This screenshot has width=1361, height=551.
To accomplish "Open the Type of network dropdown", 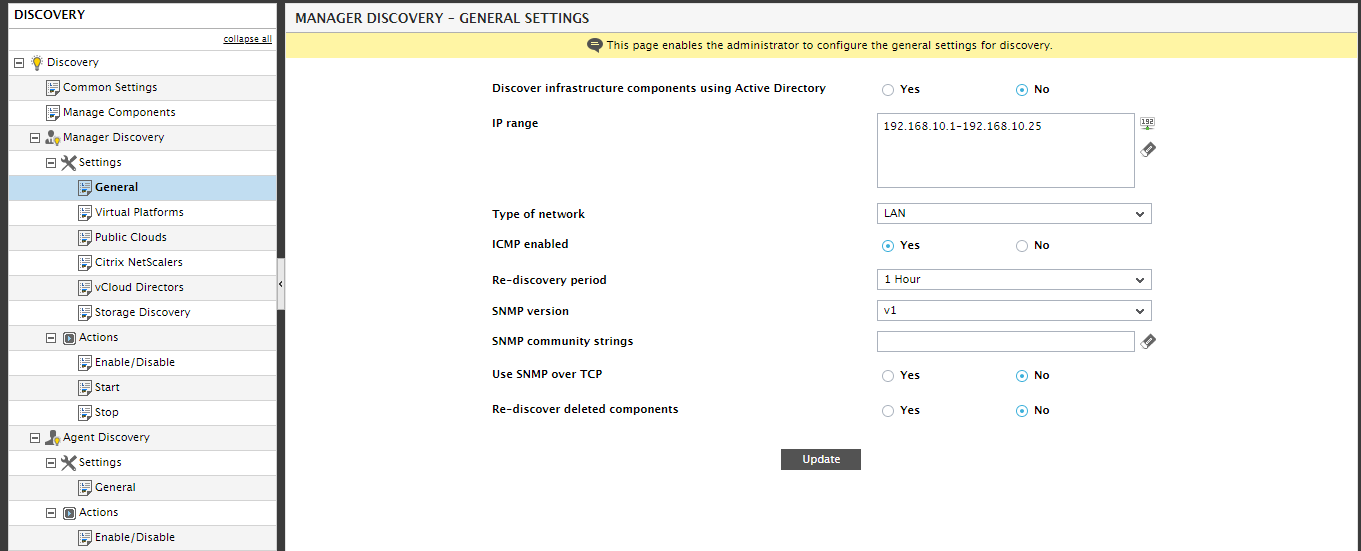I will pyautogui.click(x=1014, y=214).
